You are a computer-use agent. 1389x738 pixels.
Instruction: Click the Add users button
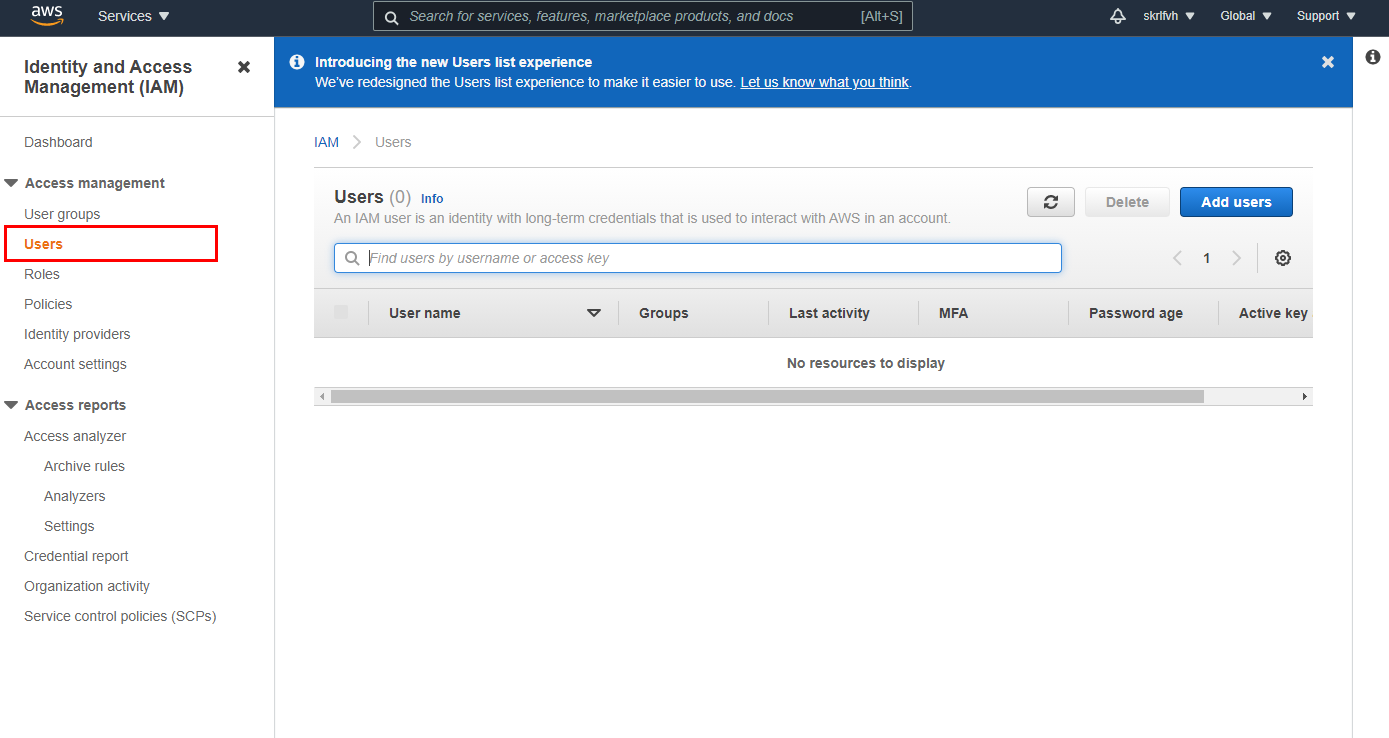coord(1236,202)
